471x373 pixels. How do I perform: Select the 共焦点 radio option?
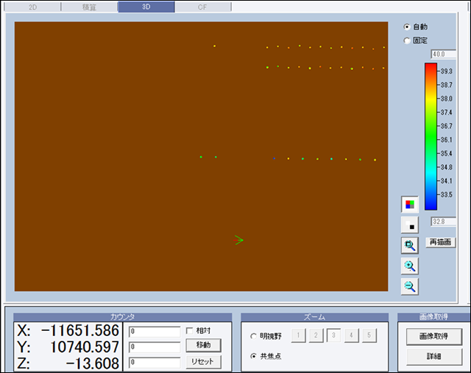click(253, 356)
